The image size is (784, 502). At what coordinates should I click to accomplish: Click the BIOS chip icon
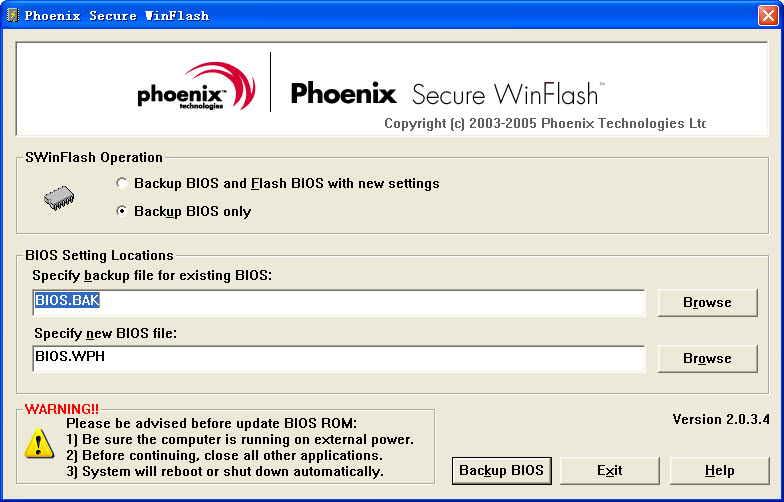pyautogui.click(x=59, y=198)
